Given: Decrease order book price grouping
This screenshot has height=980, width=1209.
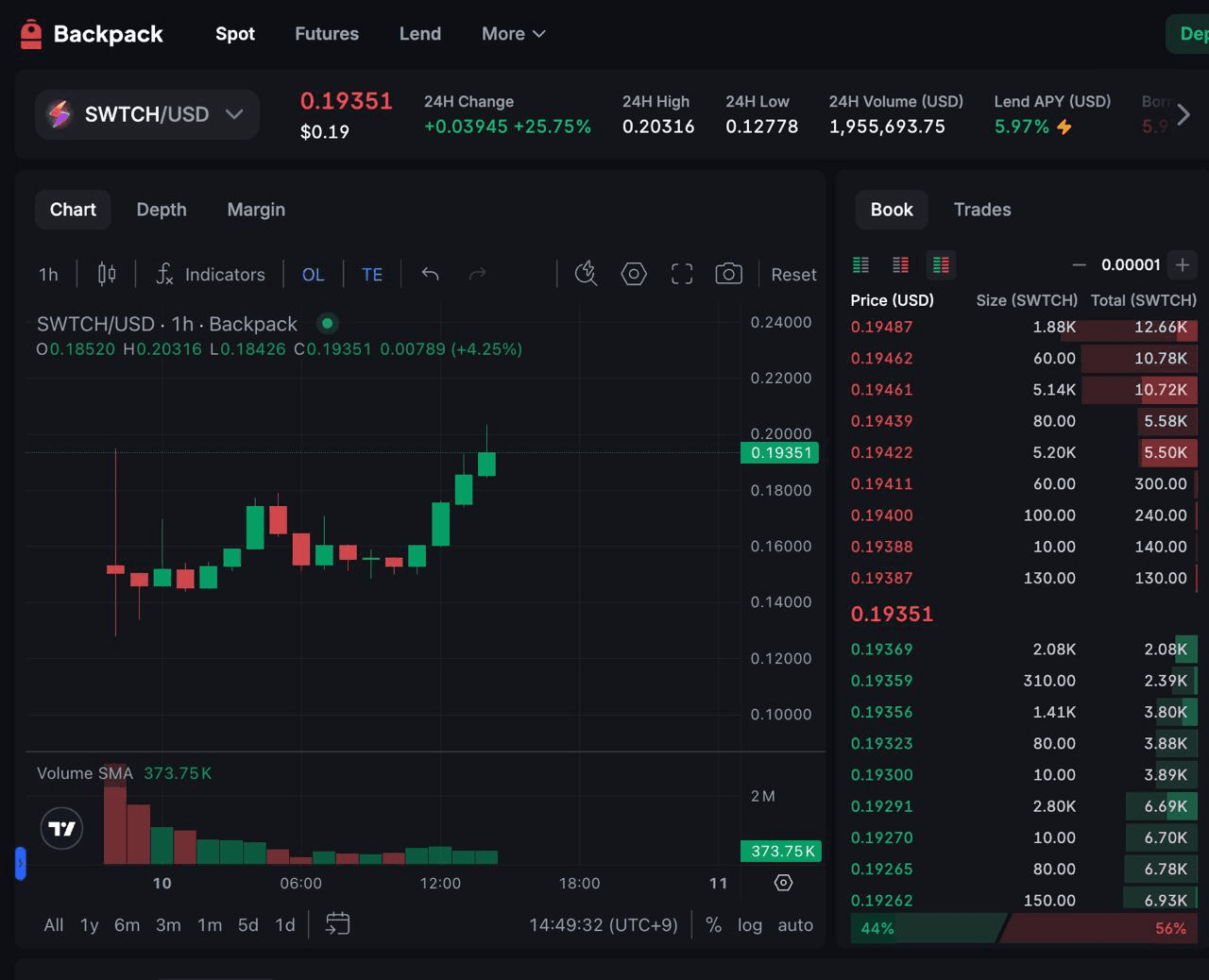Looking at the screenshot, I should tap(1080, 265).
